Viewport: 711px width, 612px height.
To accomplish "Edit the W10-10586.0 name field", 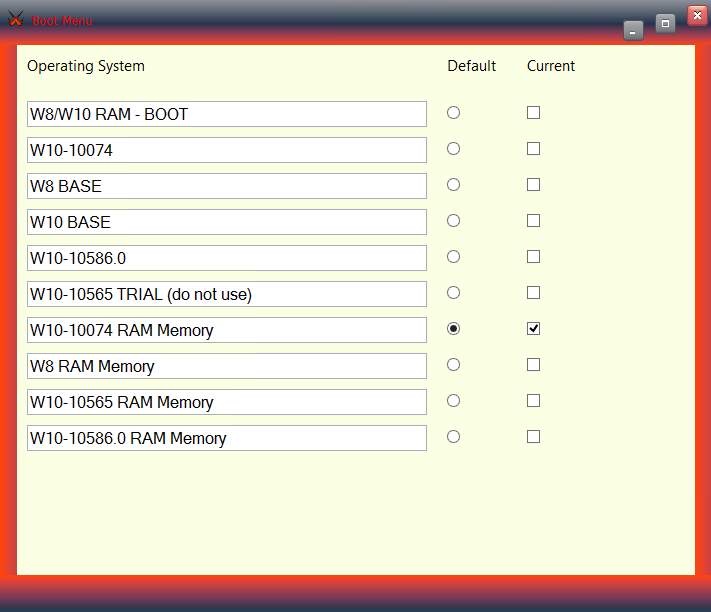I will click(x=227, y=258).
